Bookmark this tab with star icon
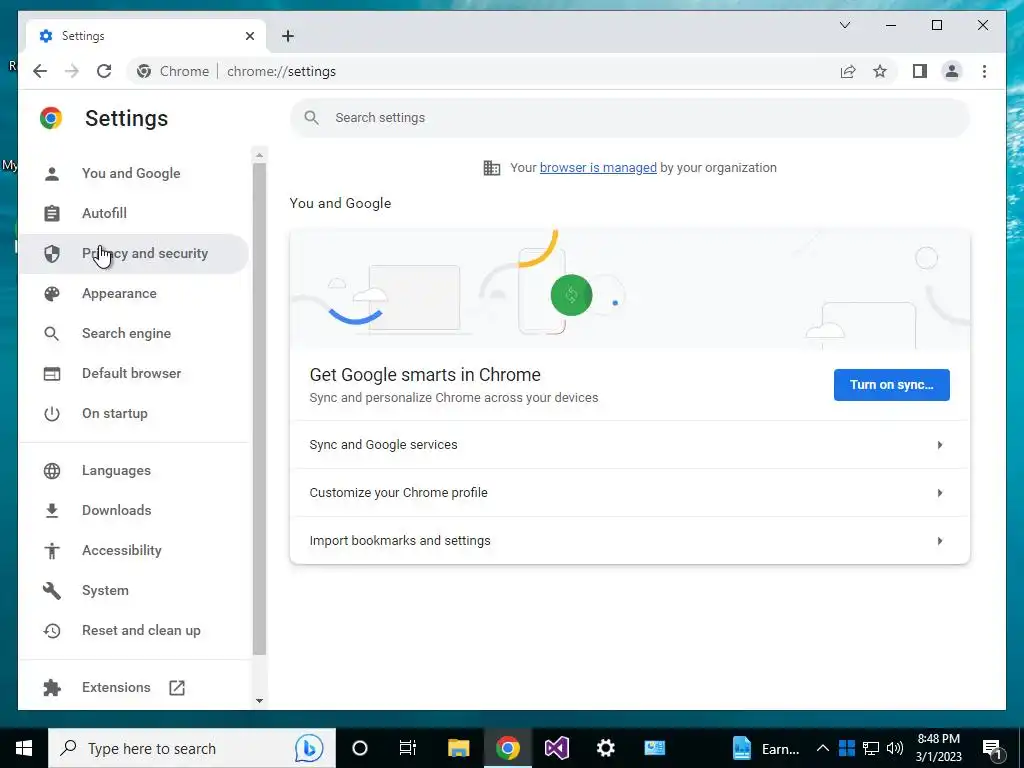The height and width of the screenshot is (768, 1024). click(880, 71)
